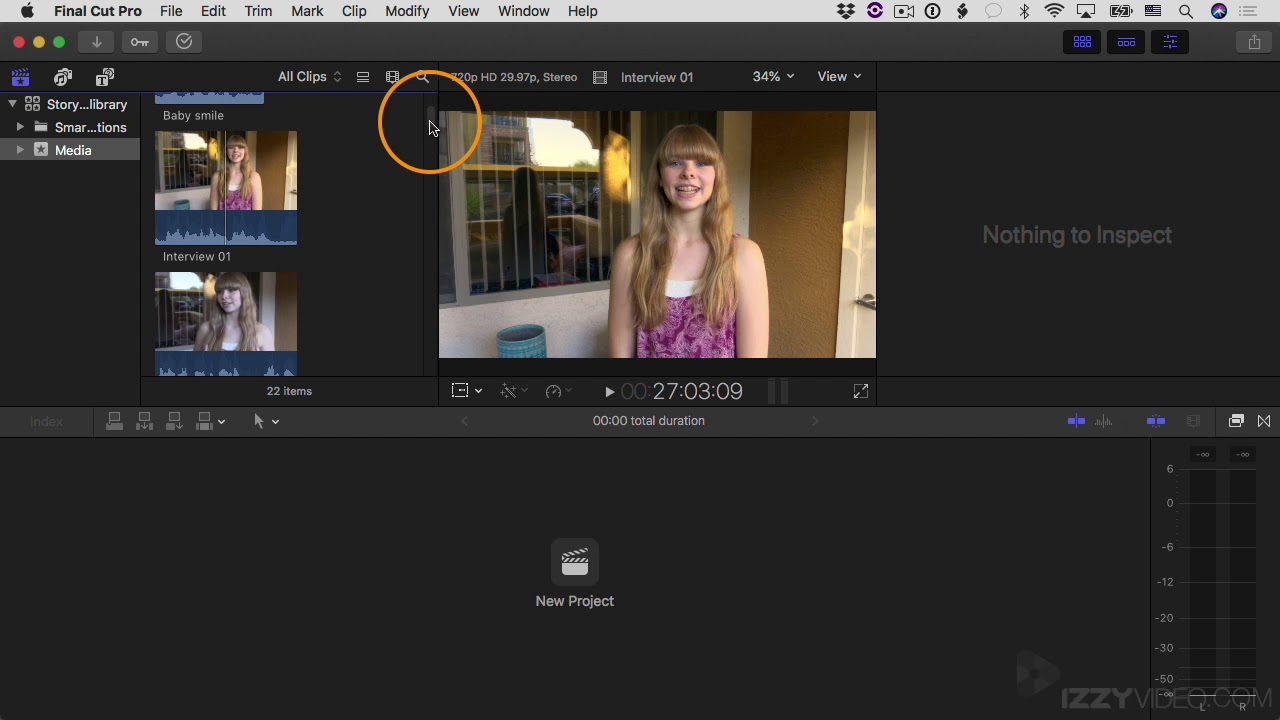Image resolution: width=1280 pixels, height=720 pixels.
Task: Go to next timeline history arrow
Action: pyautogui.click(x=815, y=421)
